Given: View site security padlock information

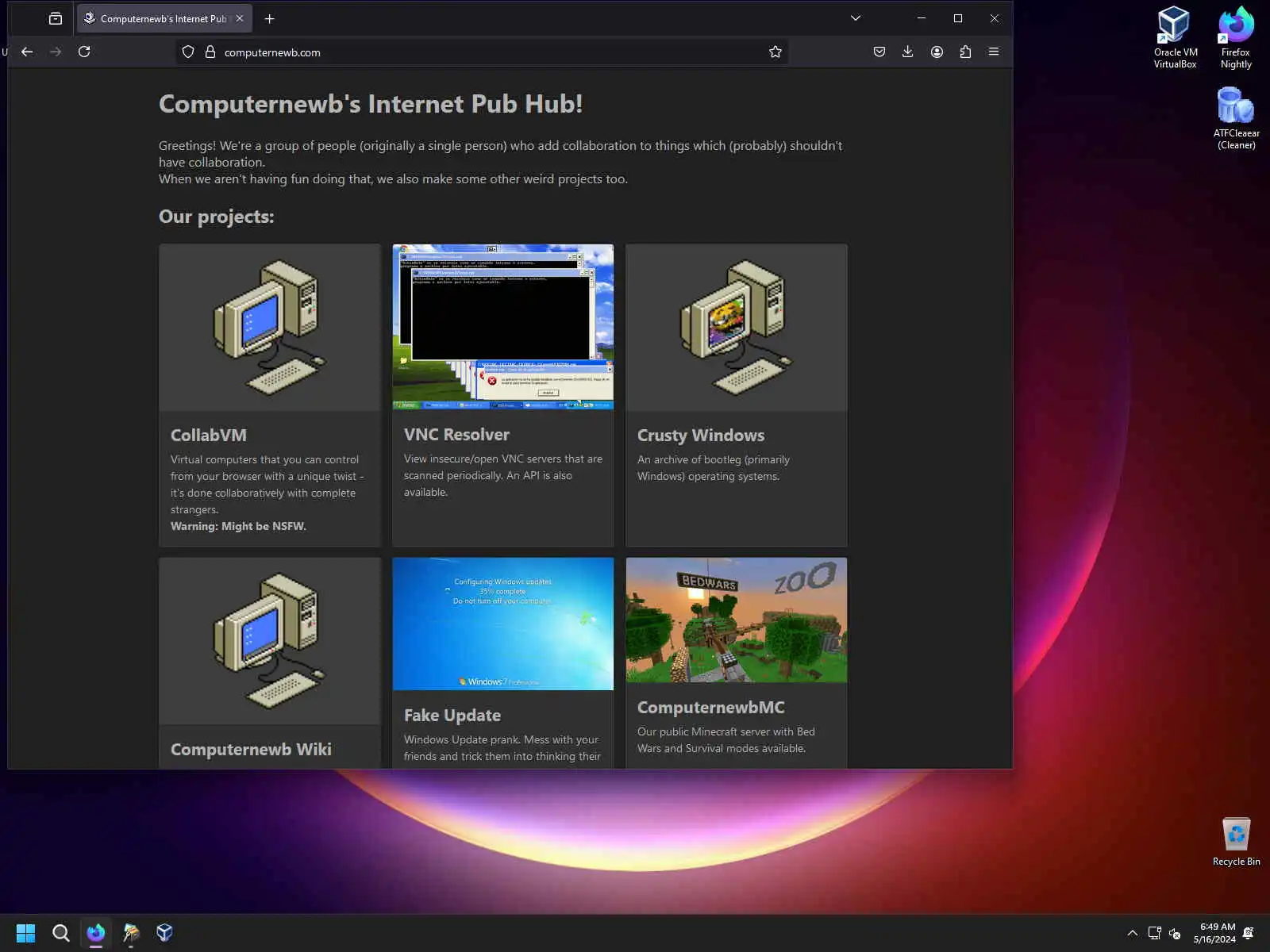Looking at the screenshot, I should (x=210, y=52).
